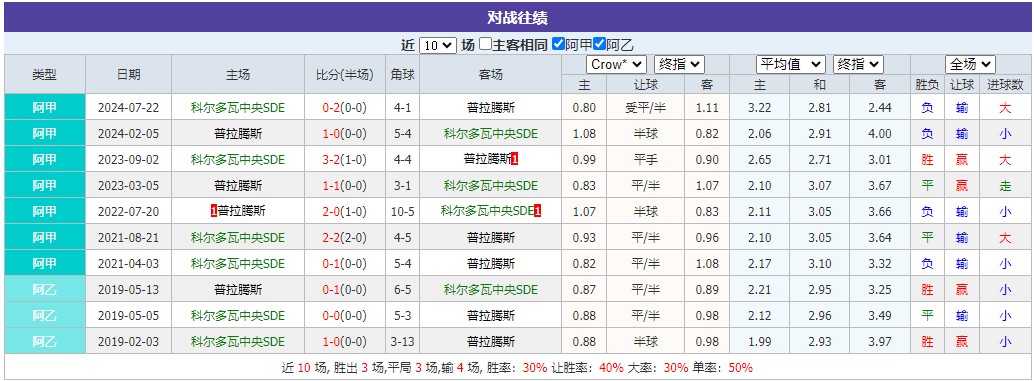This screenshot has width=1034, height=381.
Task: Open away team 普拉腾斯 in the 2021-08-21 row
Action: point(491,238)
